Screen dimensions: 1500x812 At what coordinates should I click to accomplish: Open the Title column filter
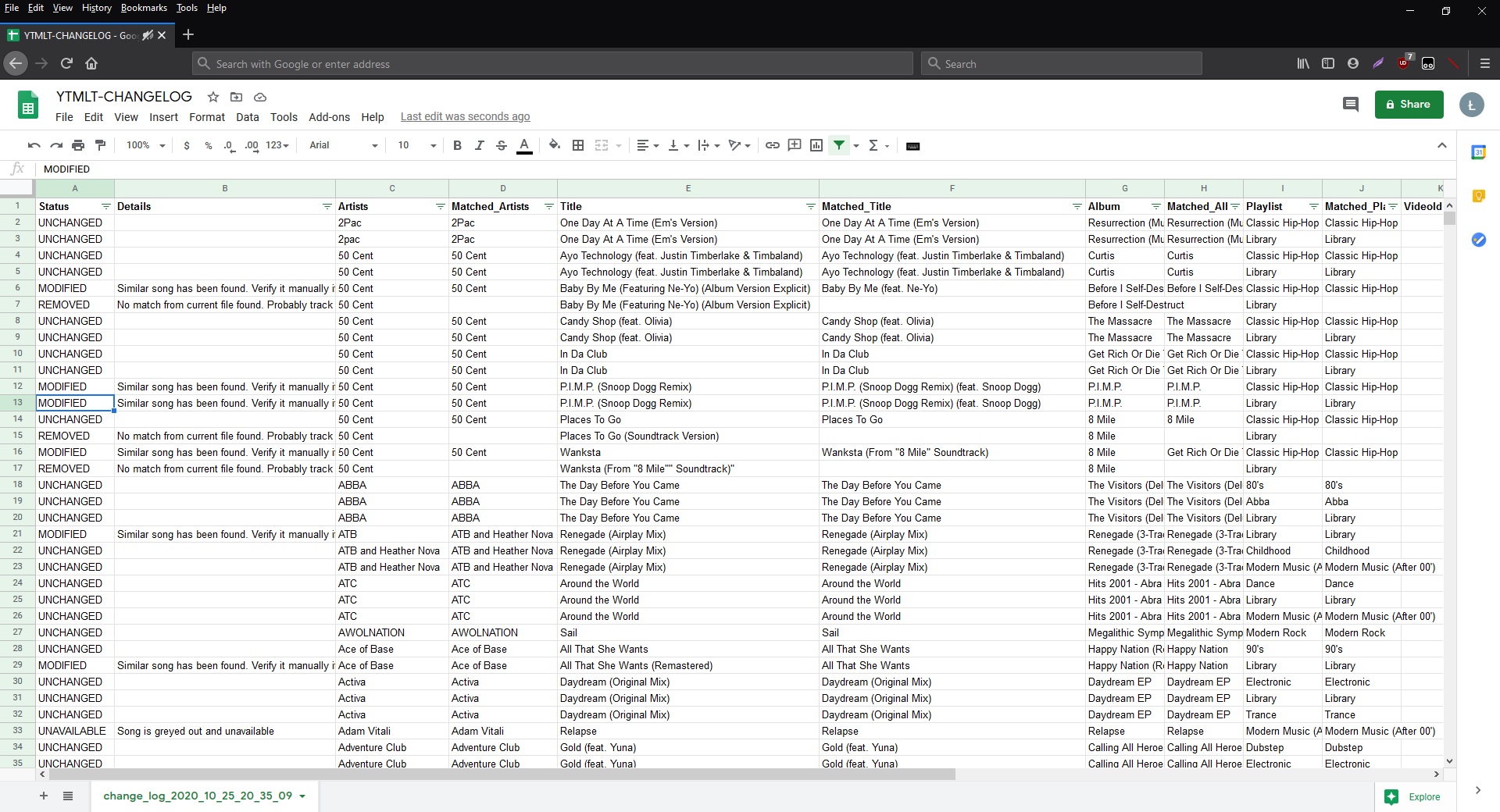[x=810, y=207]
